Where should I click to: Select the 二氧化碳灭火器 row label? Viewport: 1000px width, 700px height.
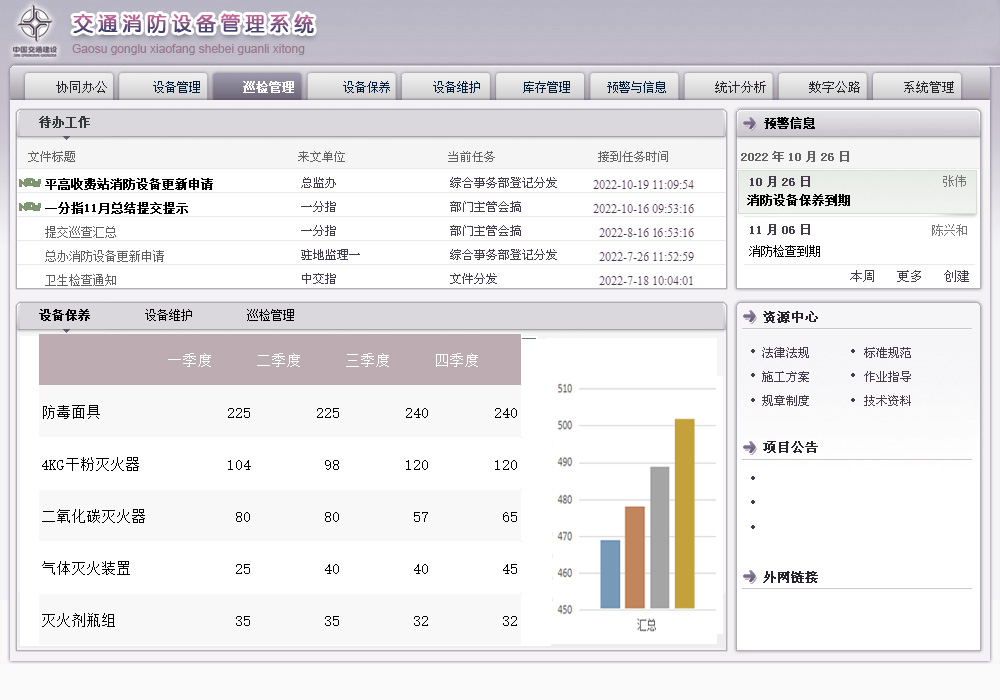pos(93,516)
